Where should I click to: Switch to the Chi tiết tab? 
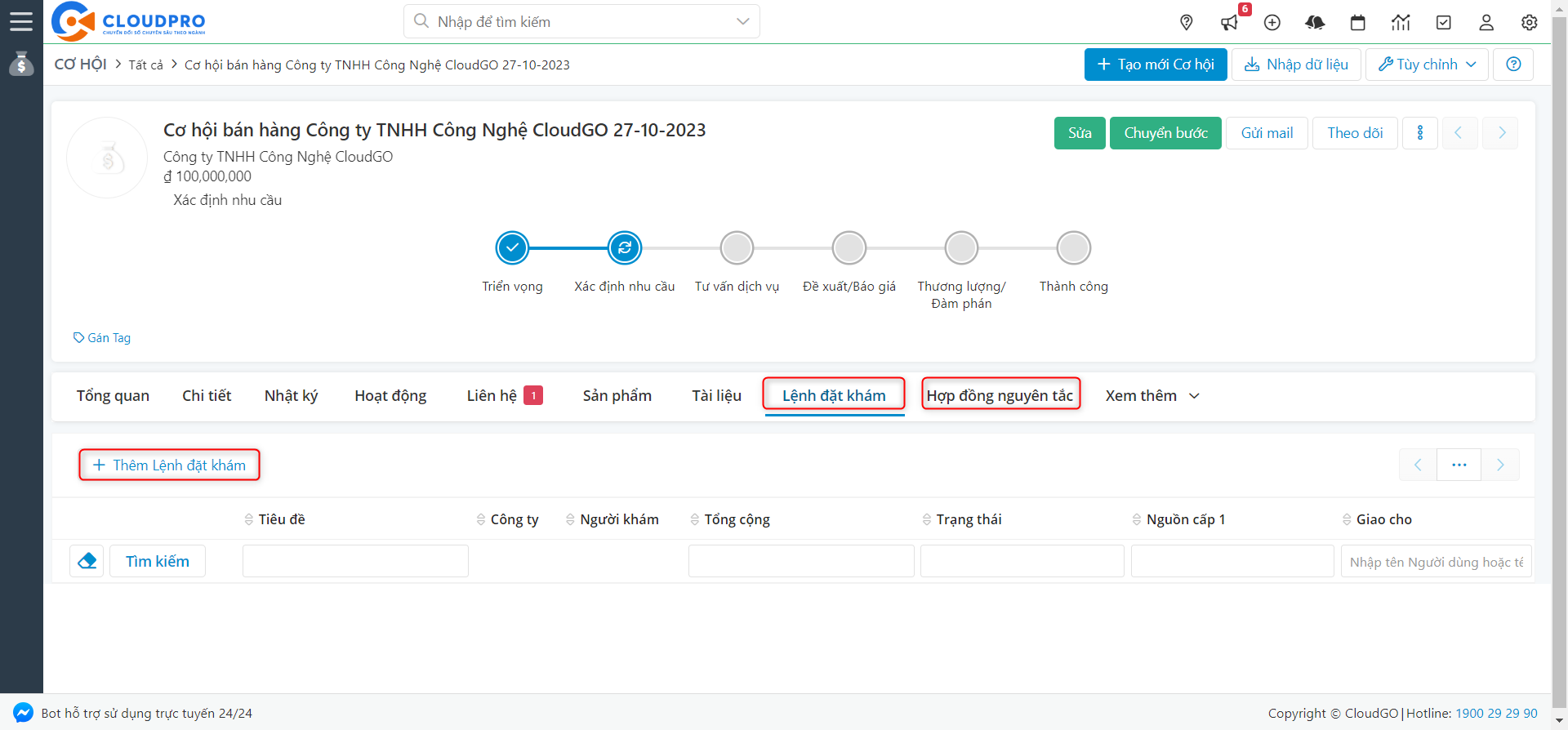207,396
